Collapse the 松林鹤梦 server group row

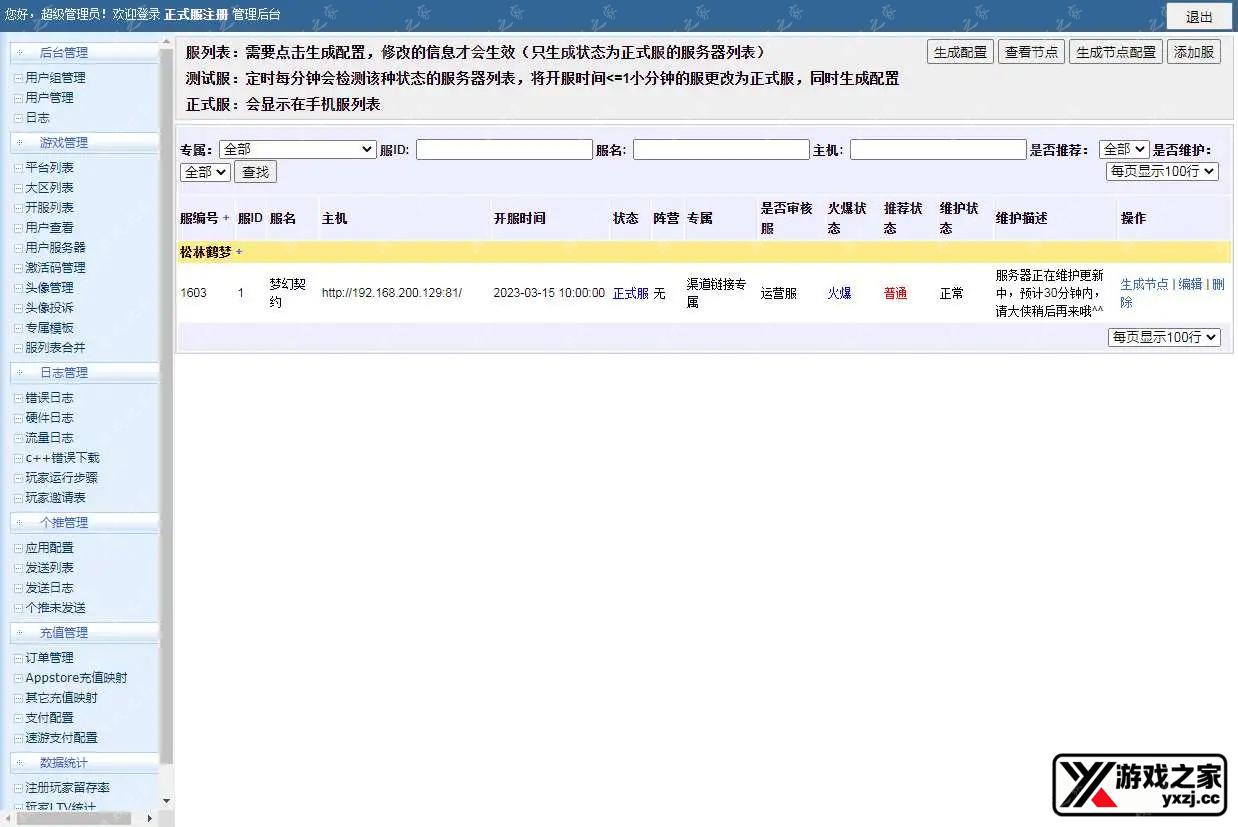click(x=237, y=253)
